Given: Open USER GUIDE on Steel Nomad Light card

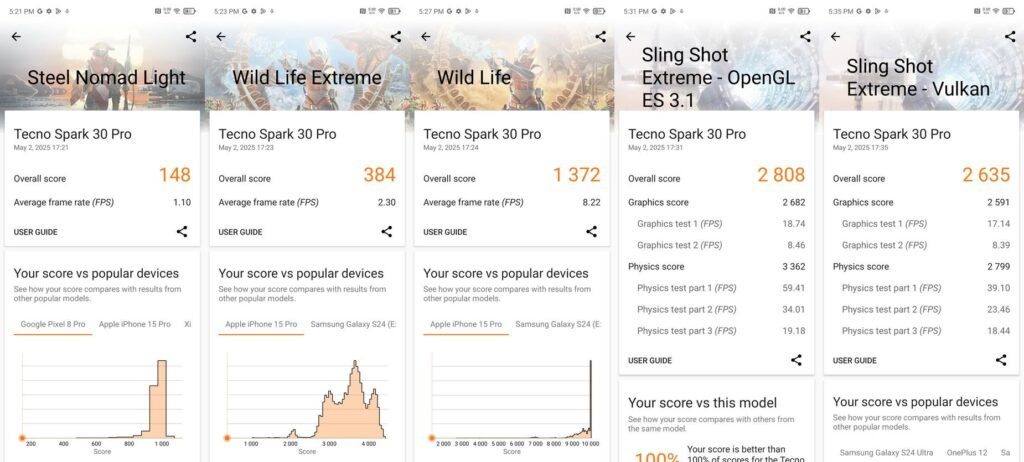Looking at the screenshot, I should click(35, 232).
